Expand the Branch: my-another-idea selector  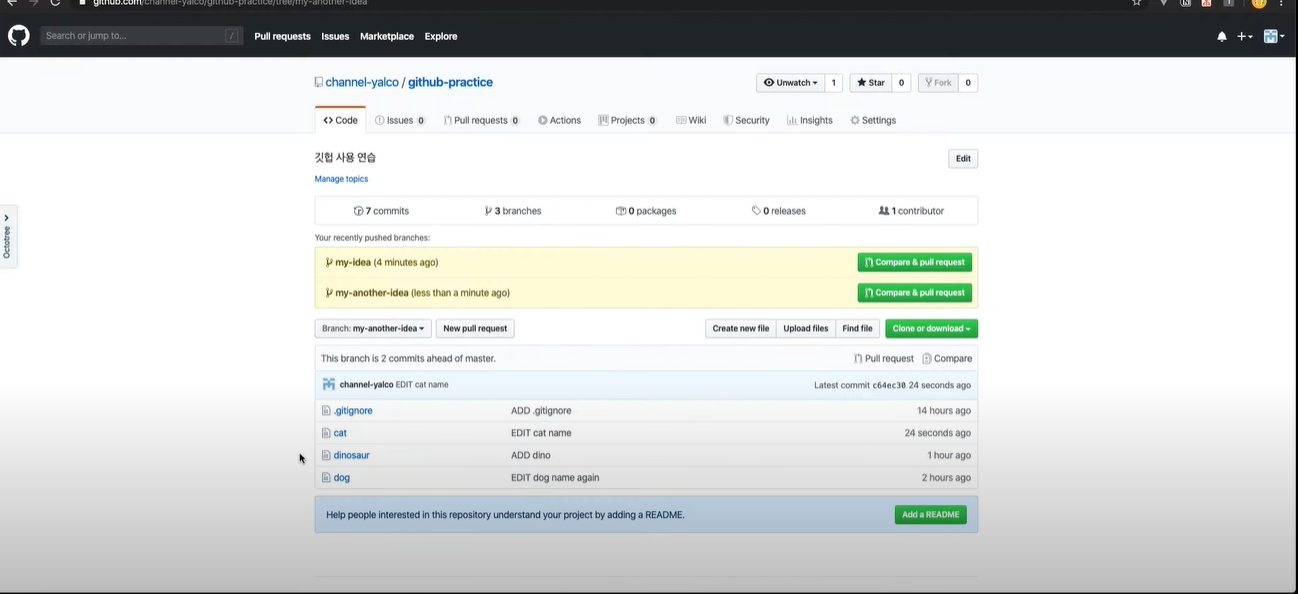point(373,328)
